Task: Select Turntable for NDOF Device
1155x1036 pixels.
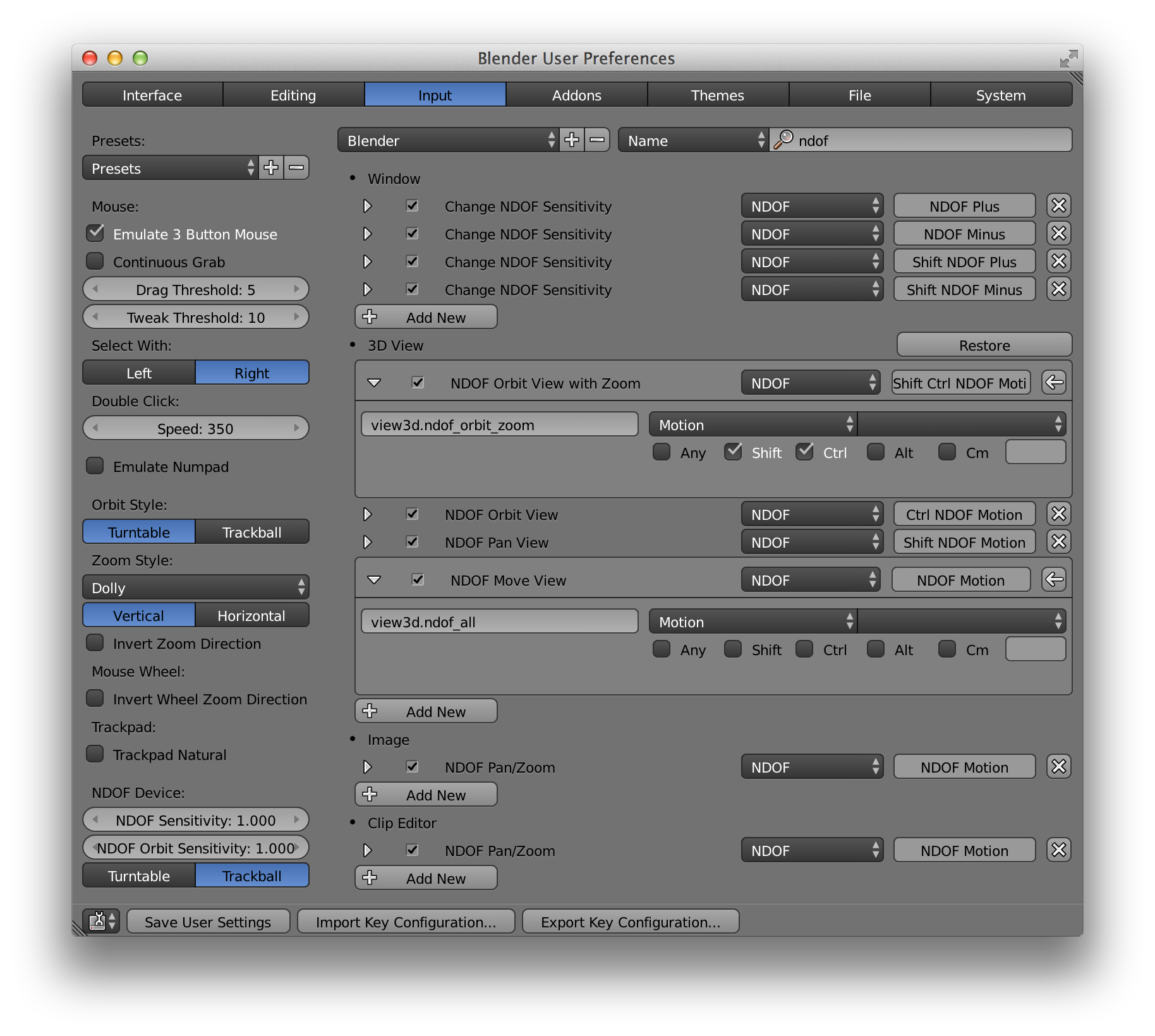Action: [139, 876]
